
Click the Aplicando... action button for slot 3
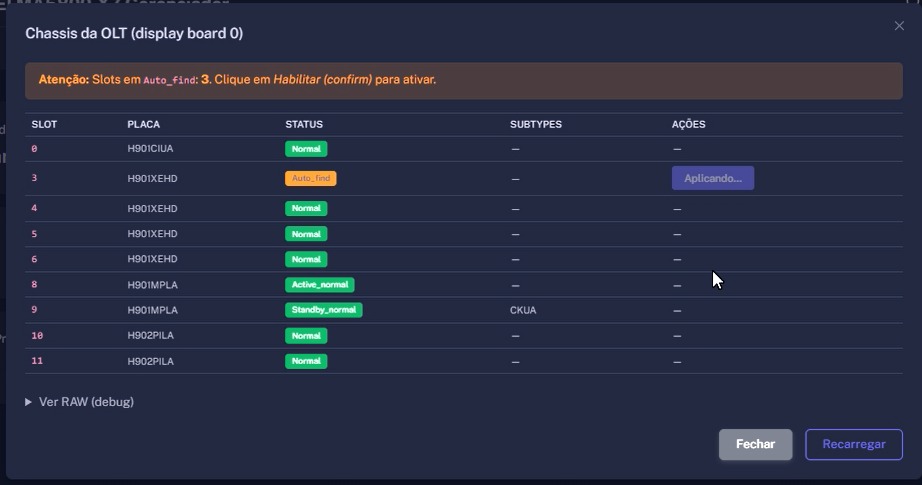pyautogui.click(x=712, y=178)
